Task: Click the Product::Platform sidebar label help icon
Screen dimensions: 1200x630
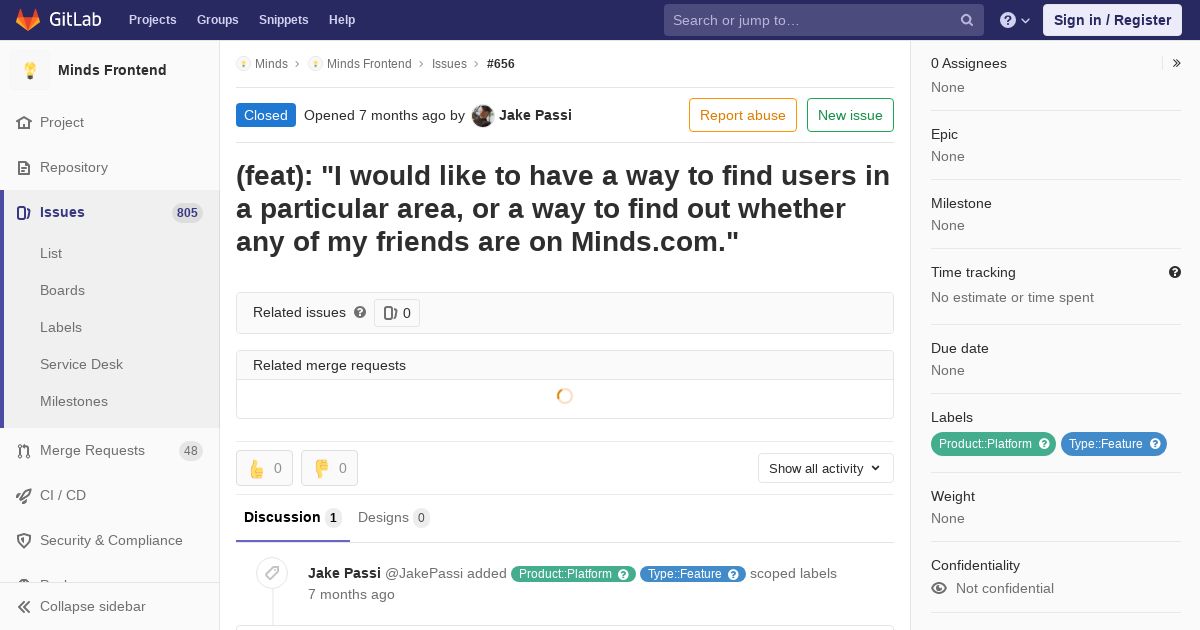Action: [x=1045, y=444]
